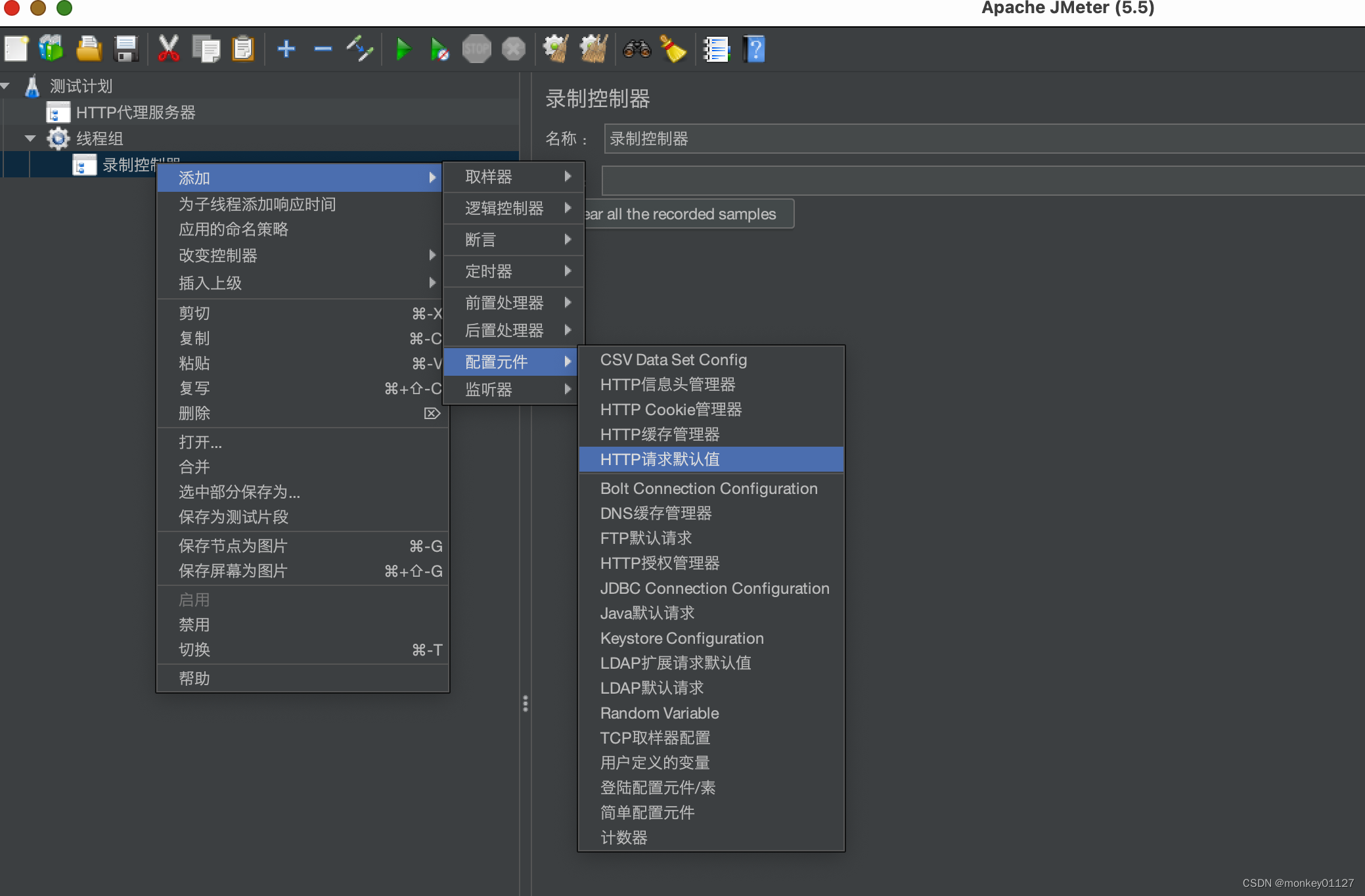Image resolution: width=1365 pixels, height=896 pixels.
Task: Click the Toggle enable/disable icon
Action: point(360,49)
